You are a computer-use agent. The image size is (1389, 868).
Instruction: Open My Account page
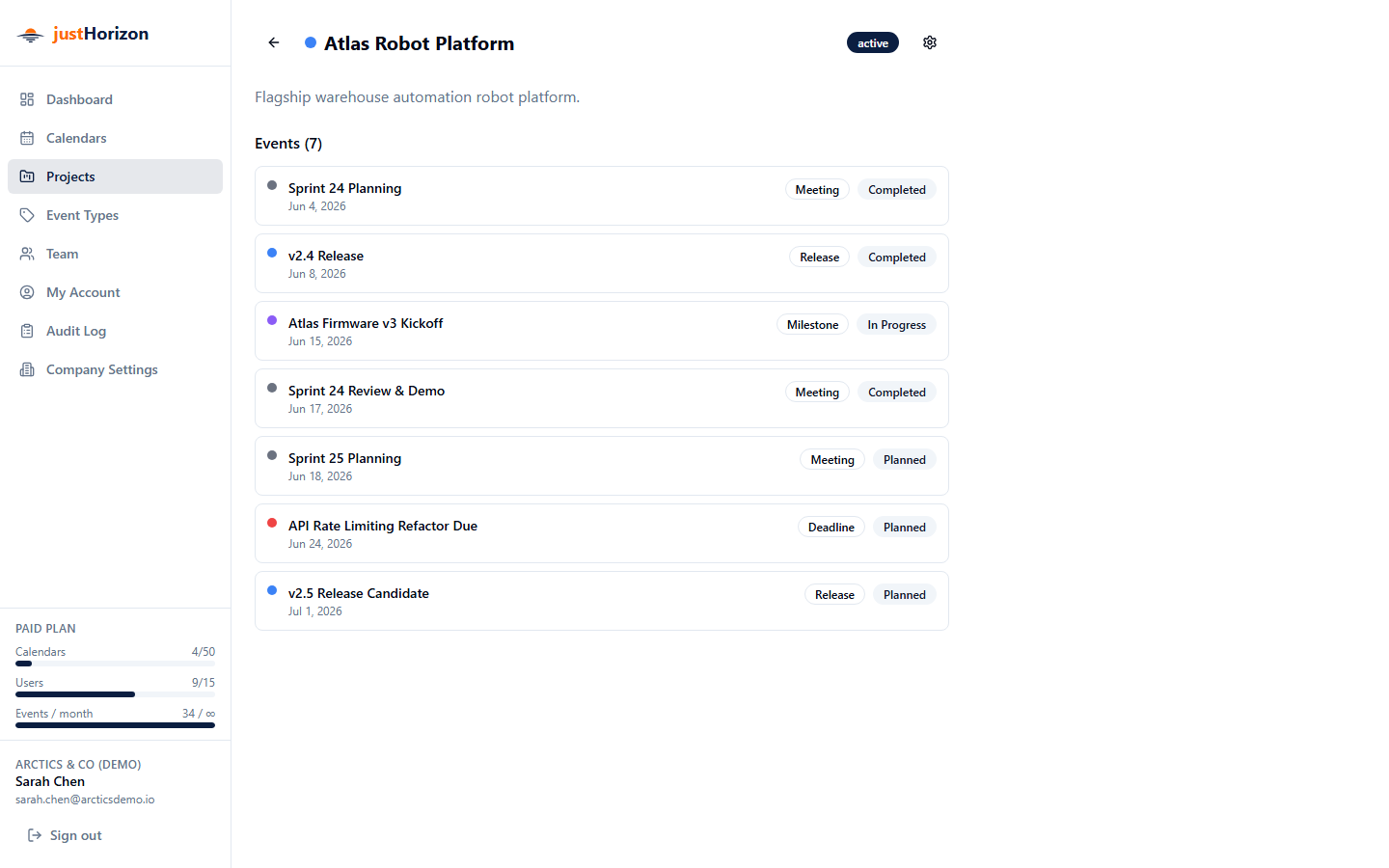115,292
